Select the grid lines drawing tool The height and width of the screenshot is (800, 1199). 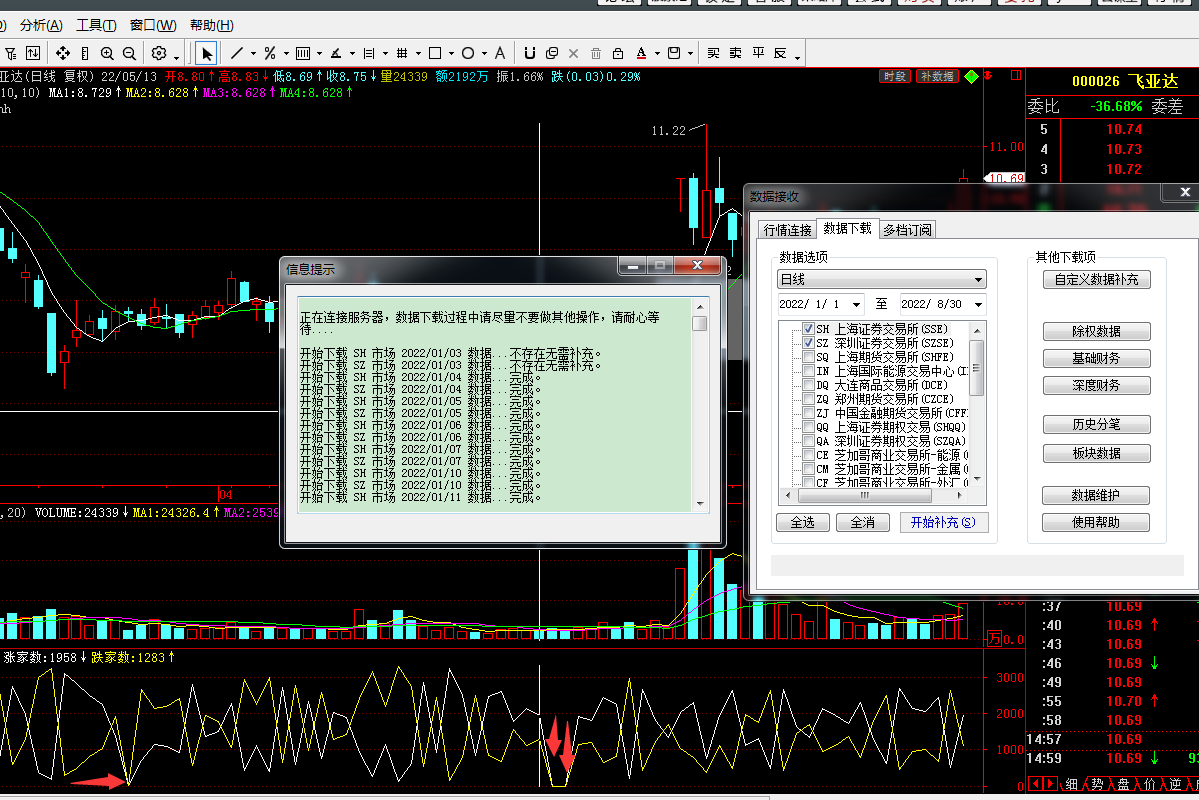click(401, 54)
